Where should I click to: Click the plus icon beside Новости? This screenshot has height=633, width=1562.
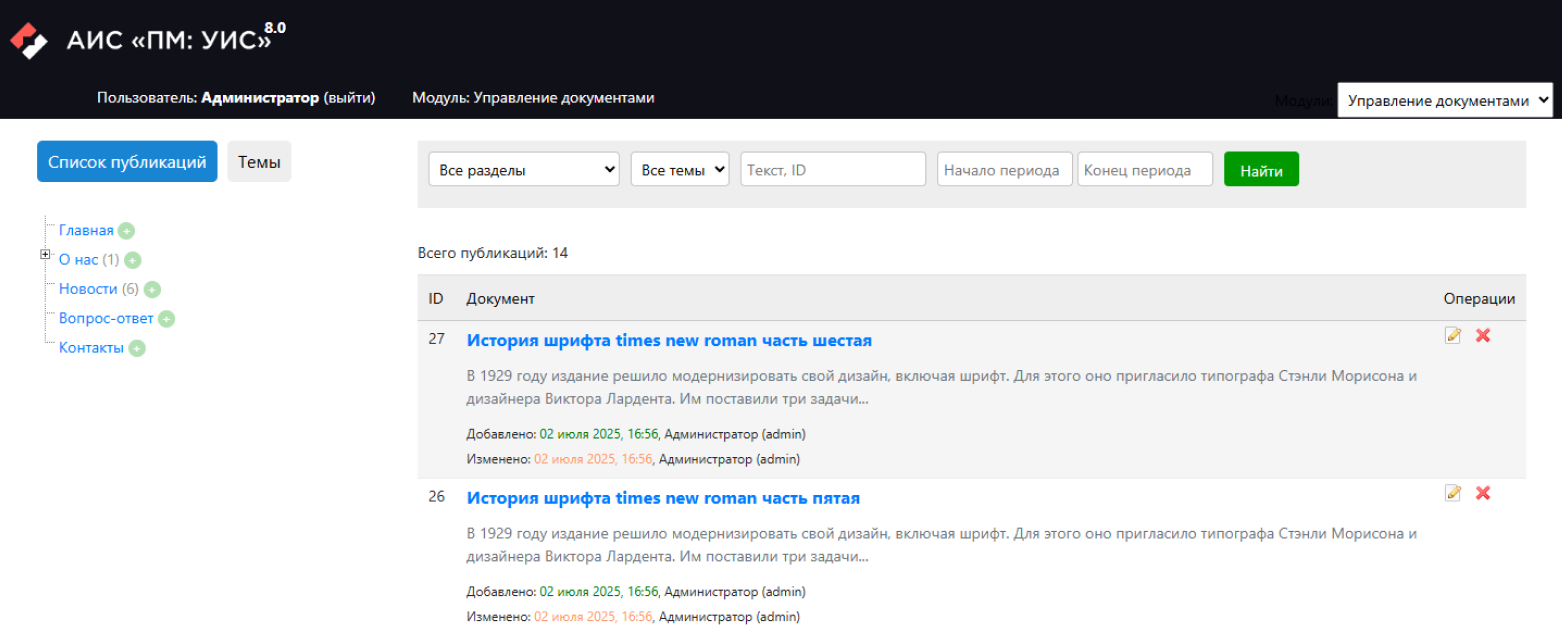click(x=152, y=290)
